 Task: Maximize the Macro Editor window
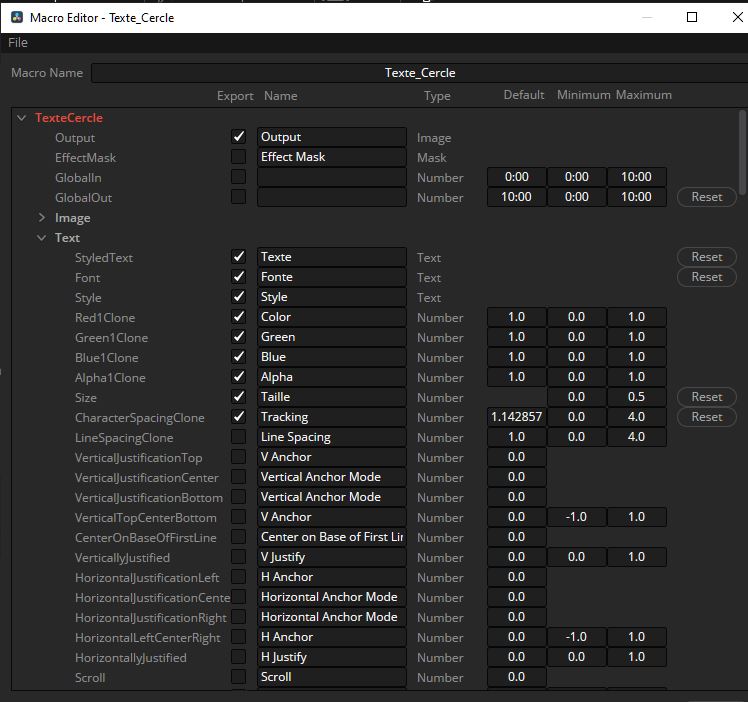(692, 17)
